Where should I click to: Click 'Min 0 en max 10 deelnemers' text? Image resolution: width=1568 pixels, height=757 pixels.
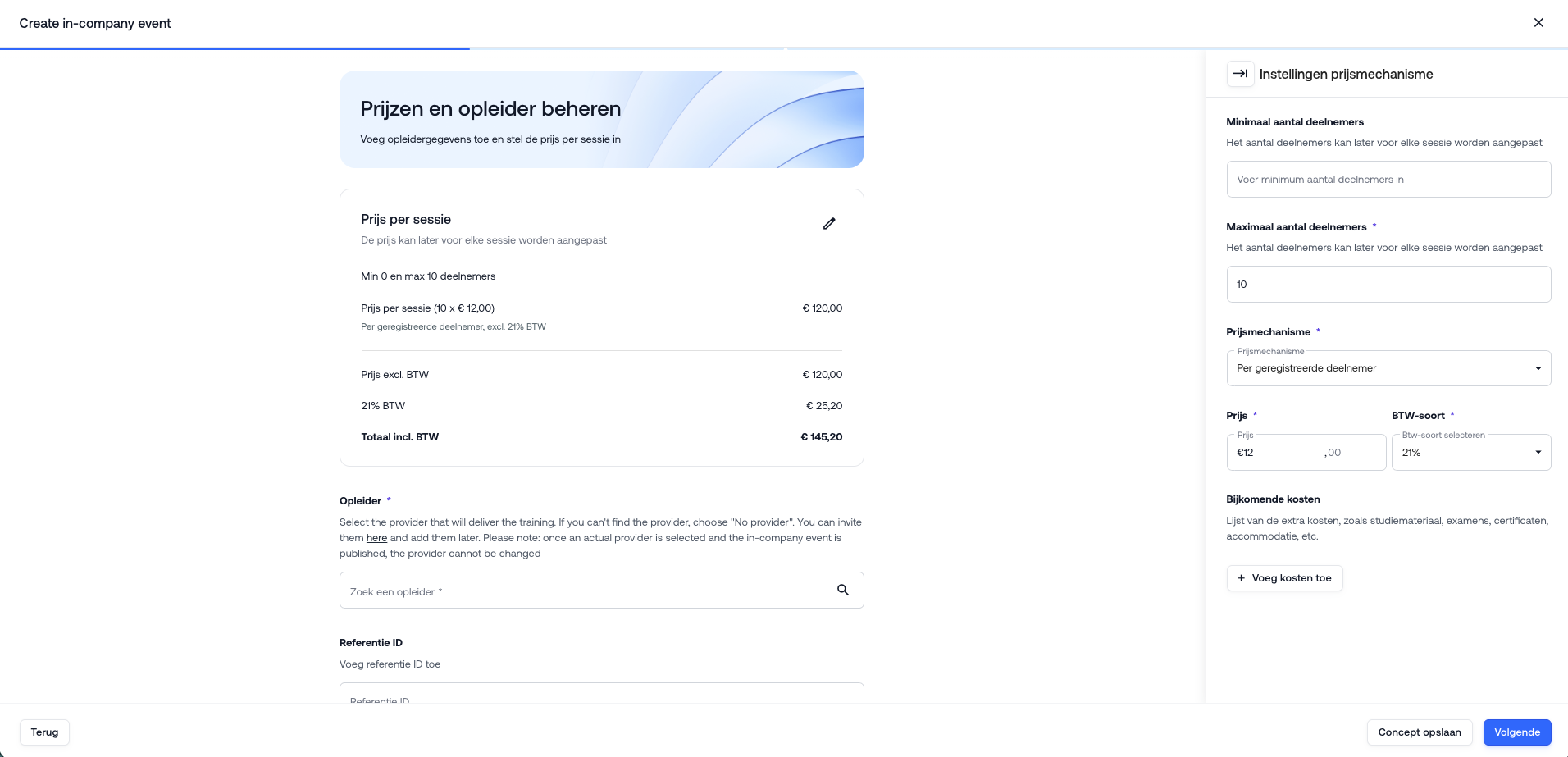click(x=428, y=276)
